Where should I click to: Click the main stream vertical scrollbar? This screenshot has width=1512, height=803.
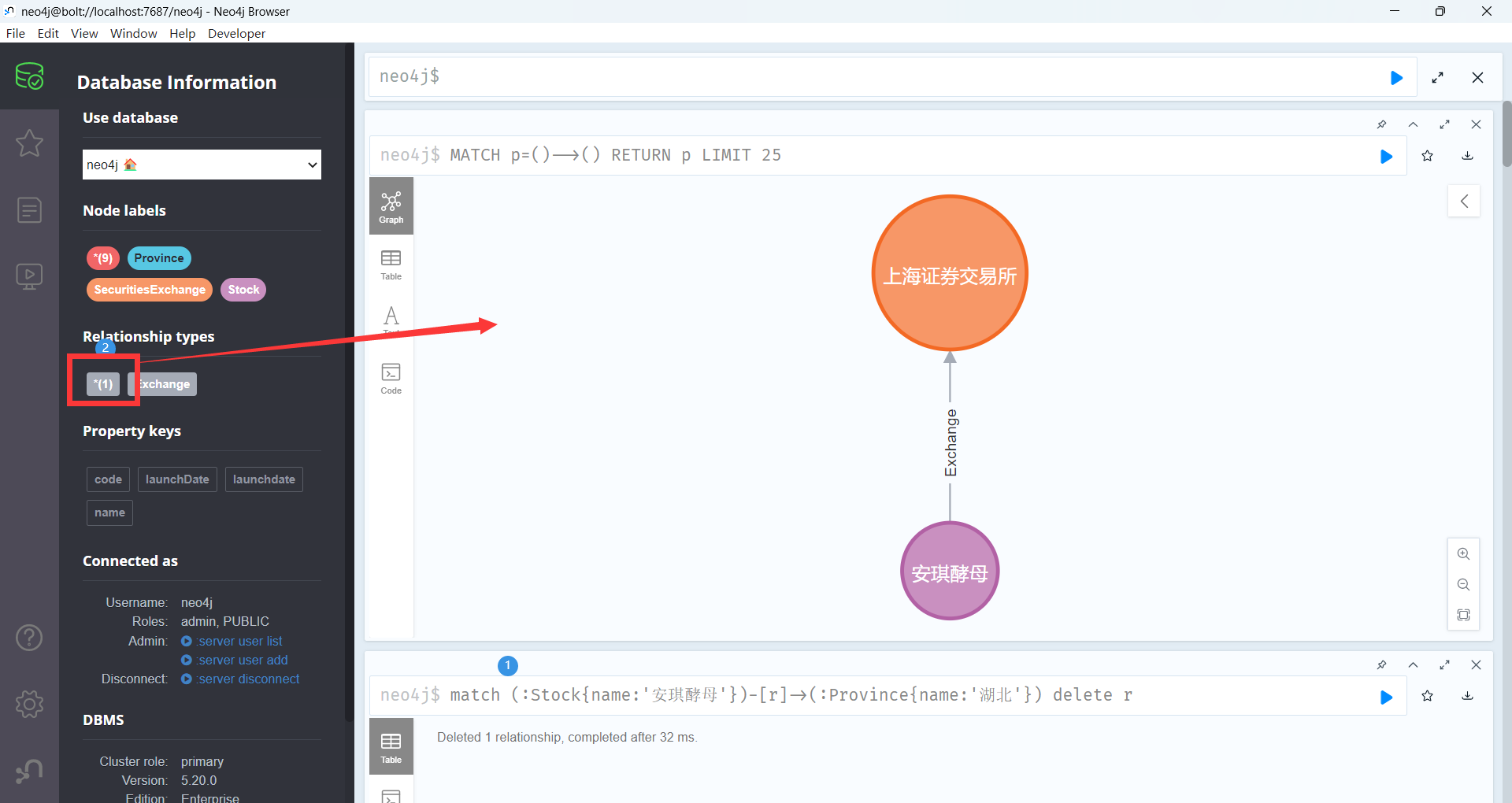(1506, 134)
